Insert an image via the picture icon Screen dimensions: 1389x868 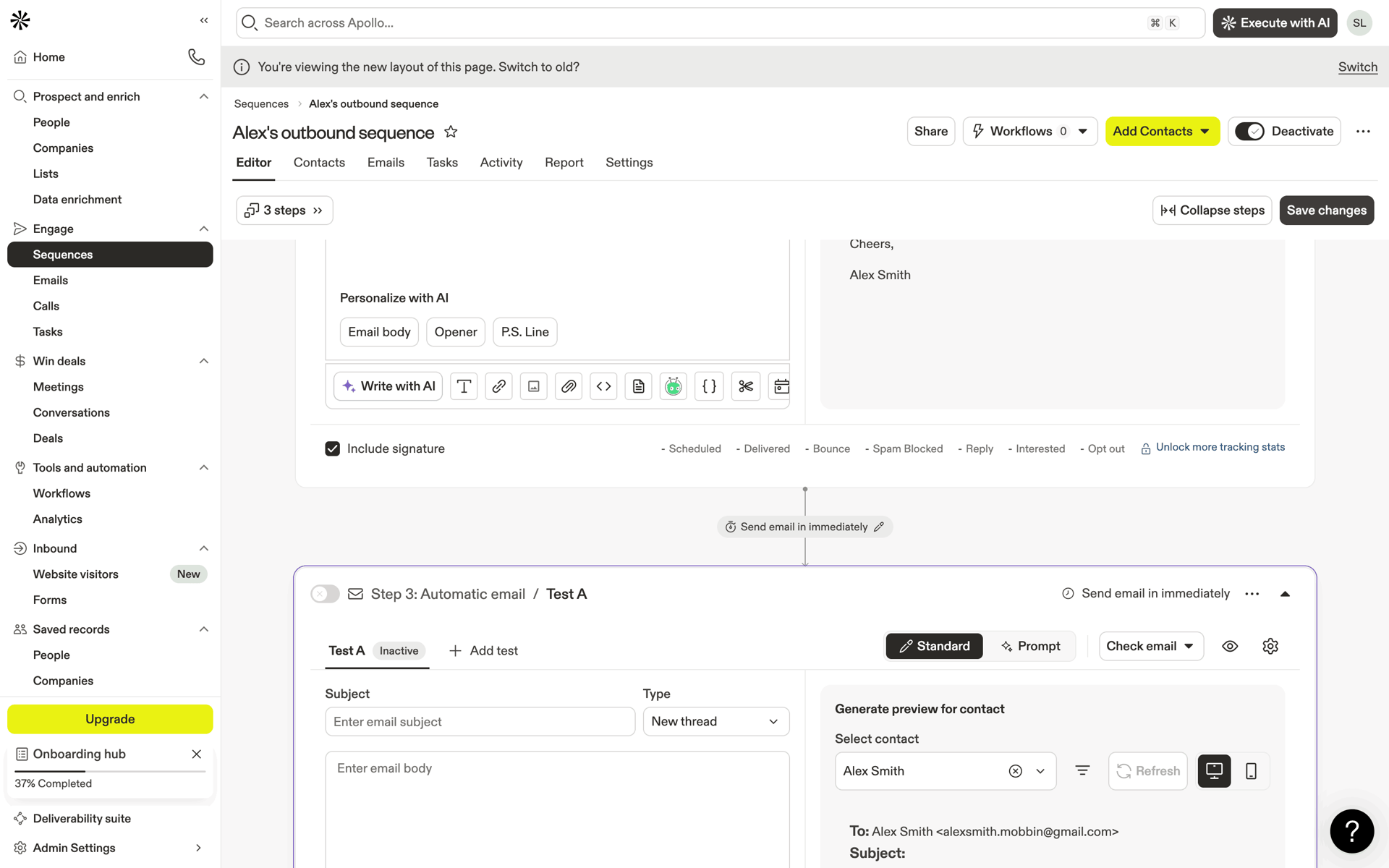click(533, 386)
